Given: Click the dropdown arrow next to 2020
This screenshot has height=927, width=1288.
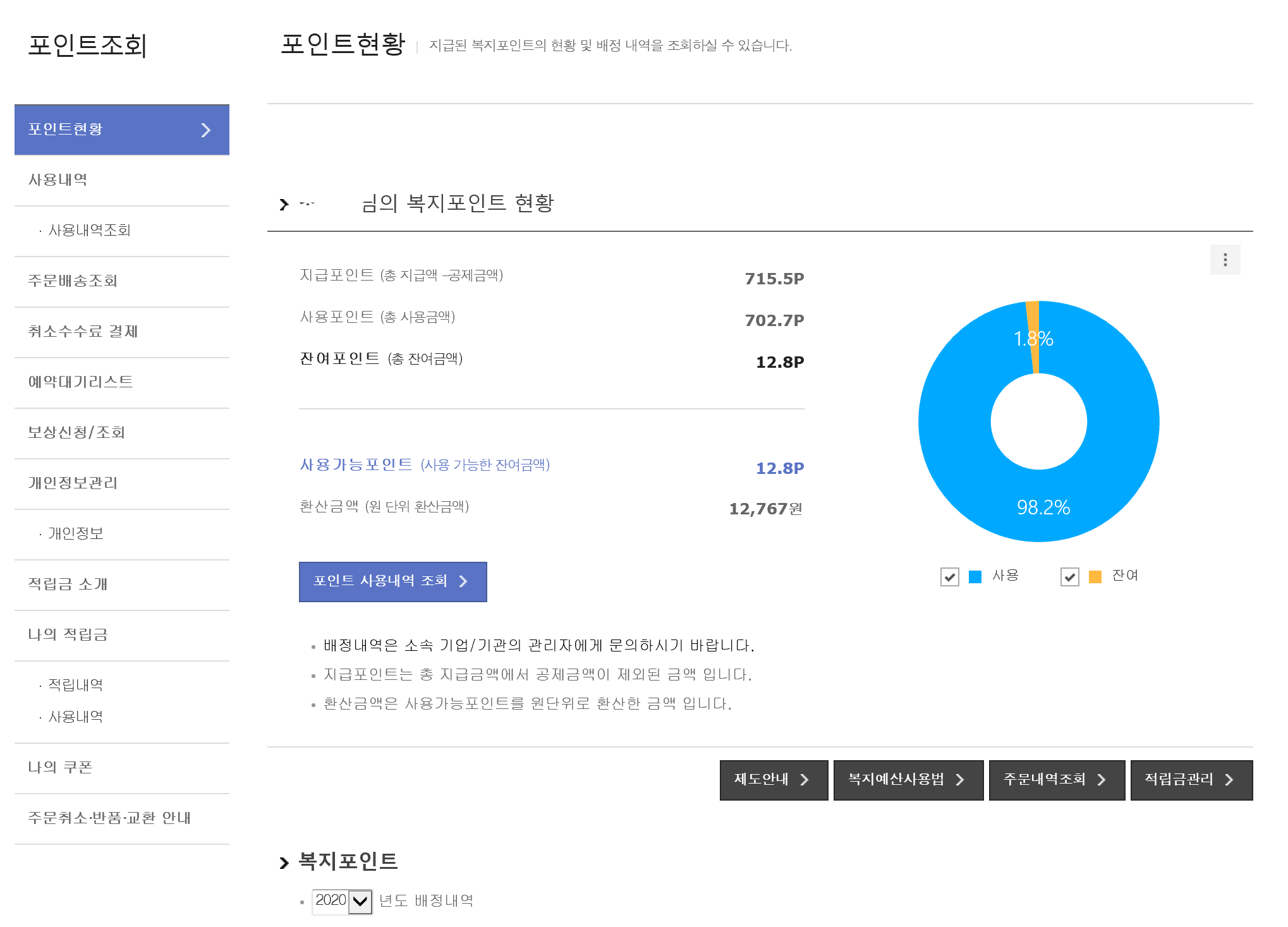Looking at the screenshot, I should [360, 901].
